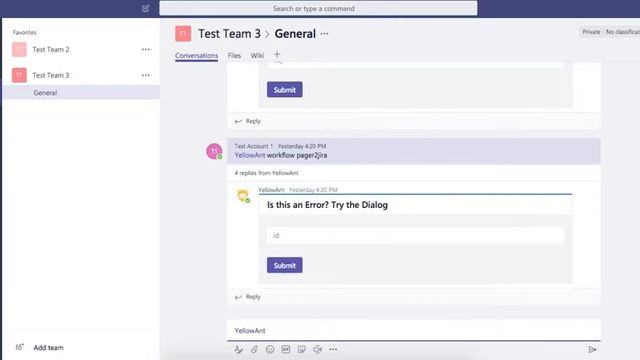The image size is (640, 360).
Task: Switch to the Wiki tab
Action: pos(257,56)
